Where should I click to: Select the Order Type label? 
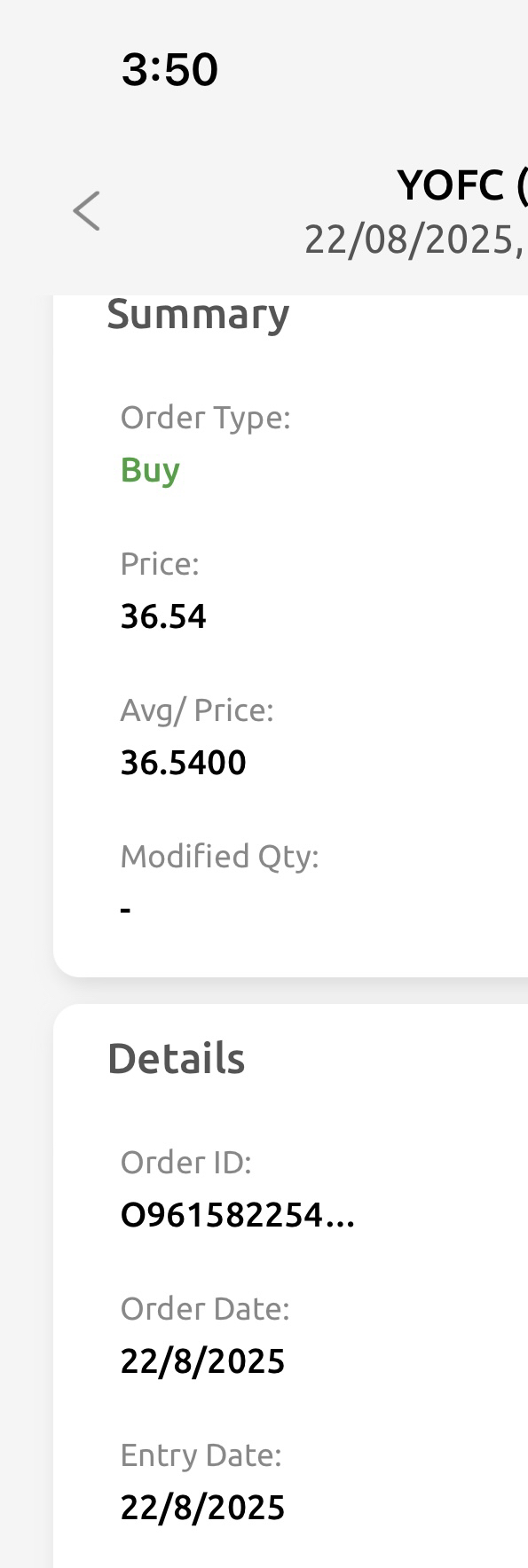point(206,418)
